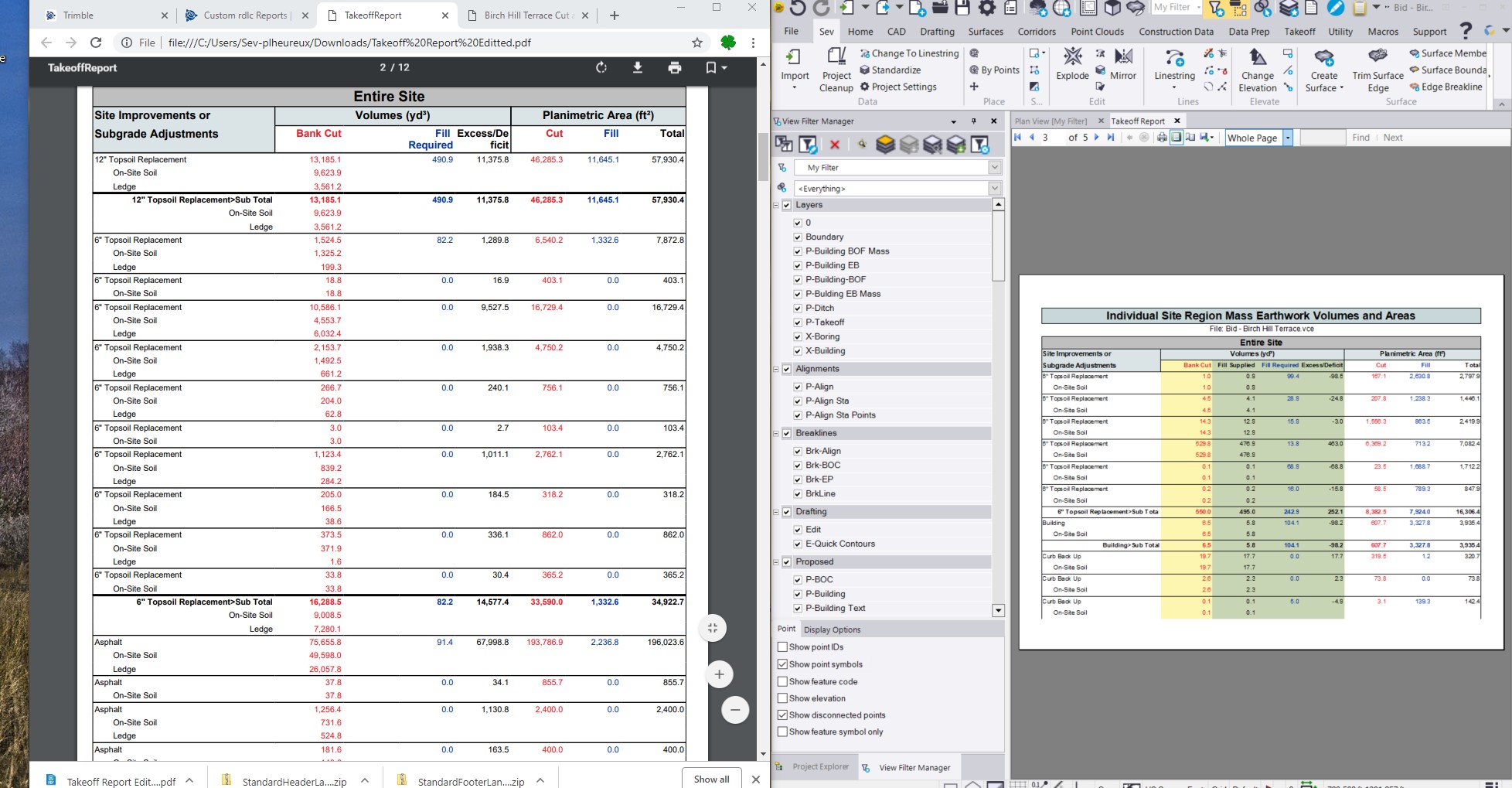
Task: Open the My Filter dropdown
Action: [995, 168]
